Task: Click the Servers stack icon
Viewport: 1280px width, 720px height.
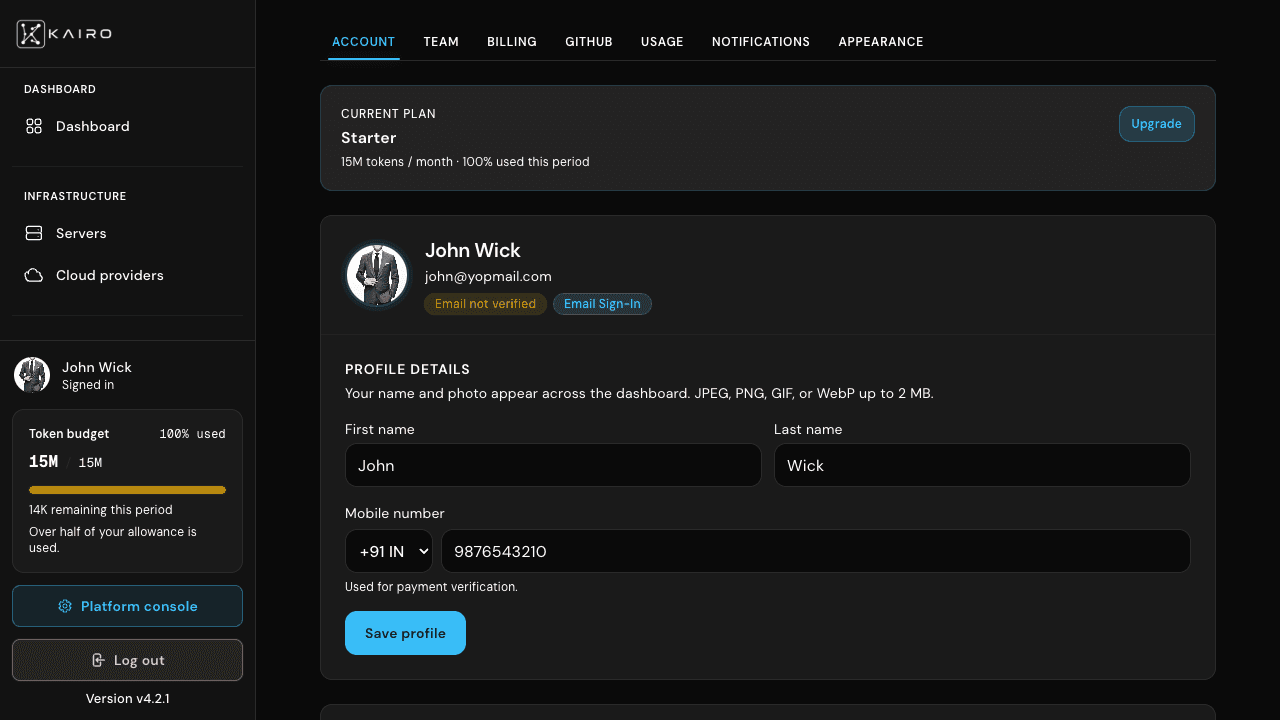Action: [34, 233]
